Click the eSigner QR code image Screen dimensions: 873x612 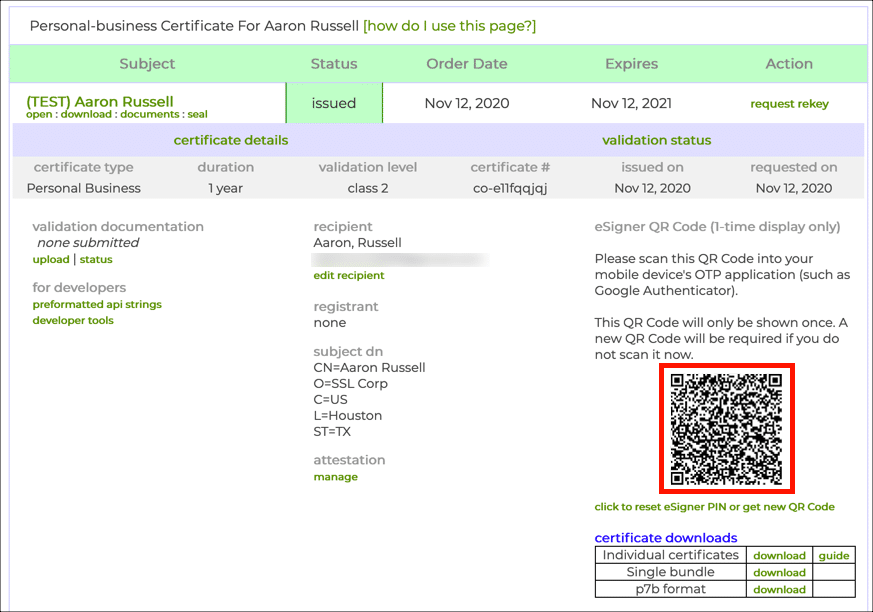[x=726, y=429]
